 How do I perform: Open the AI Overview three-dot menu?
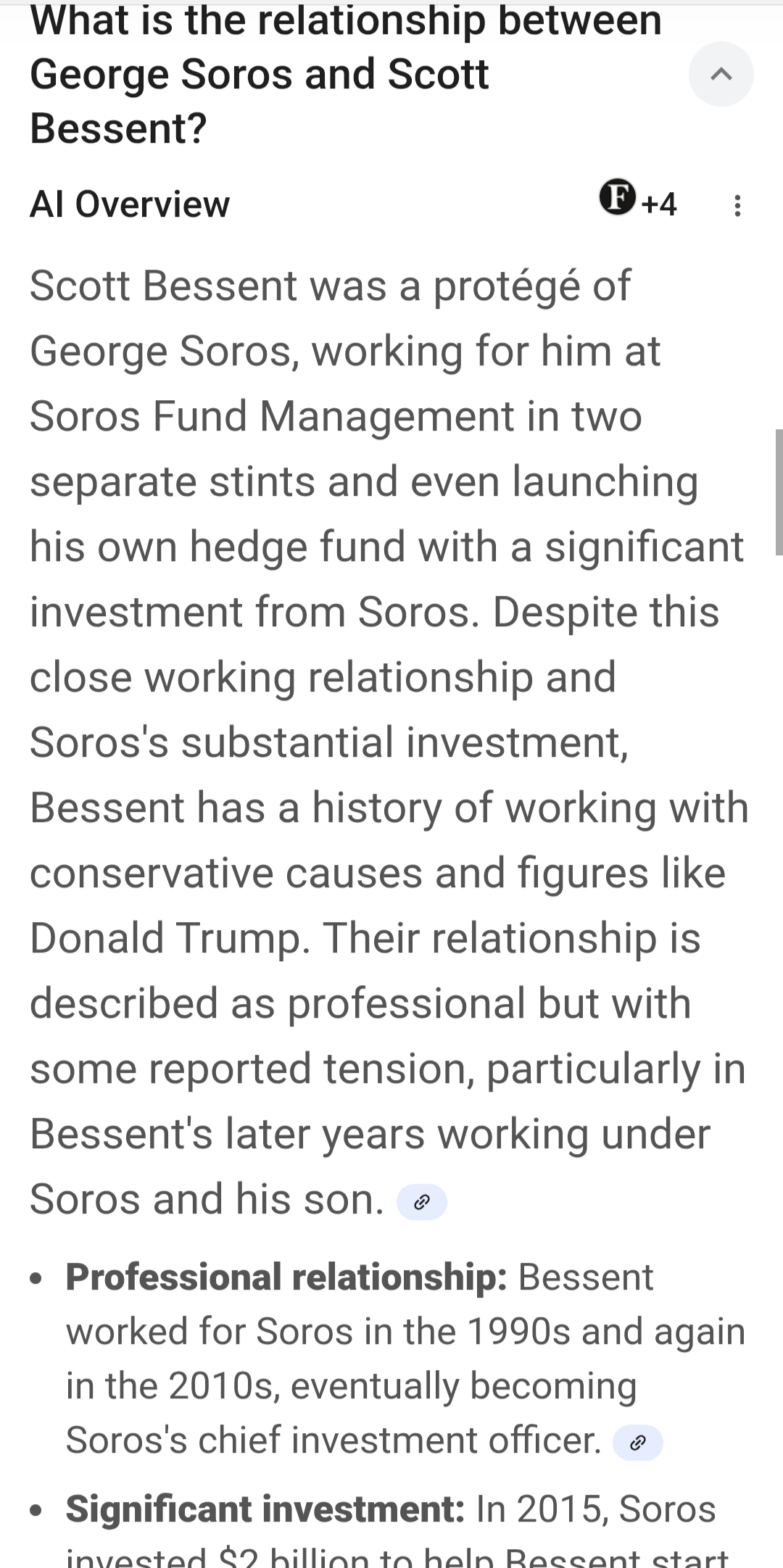coord(737,206)
